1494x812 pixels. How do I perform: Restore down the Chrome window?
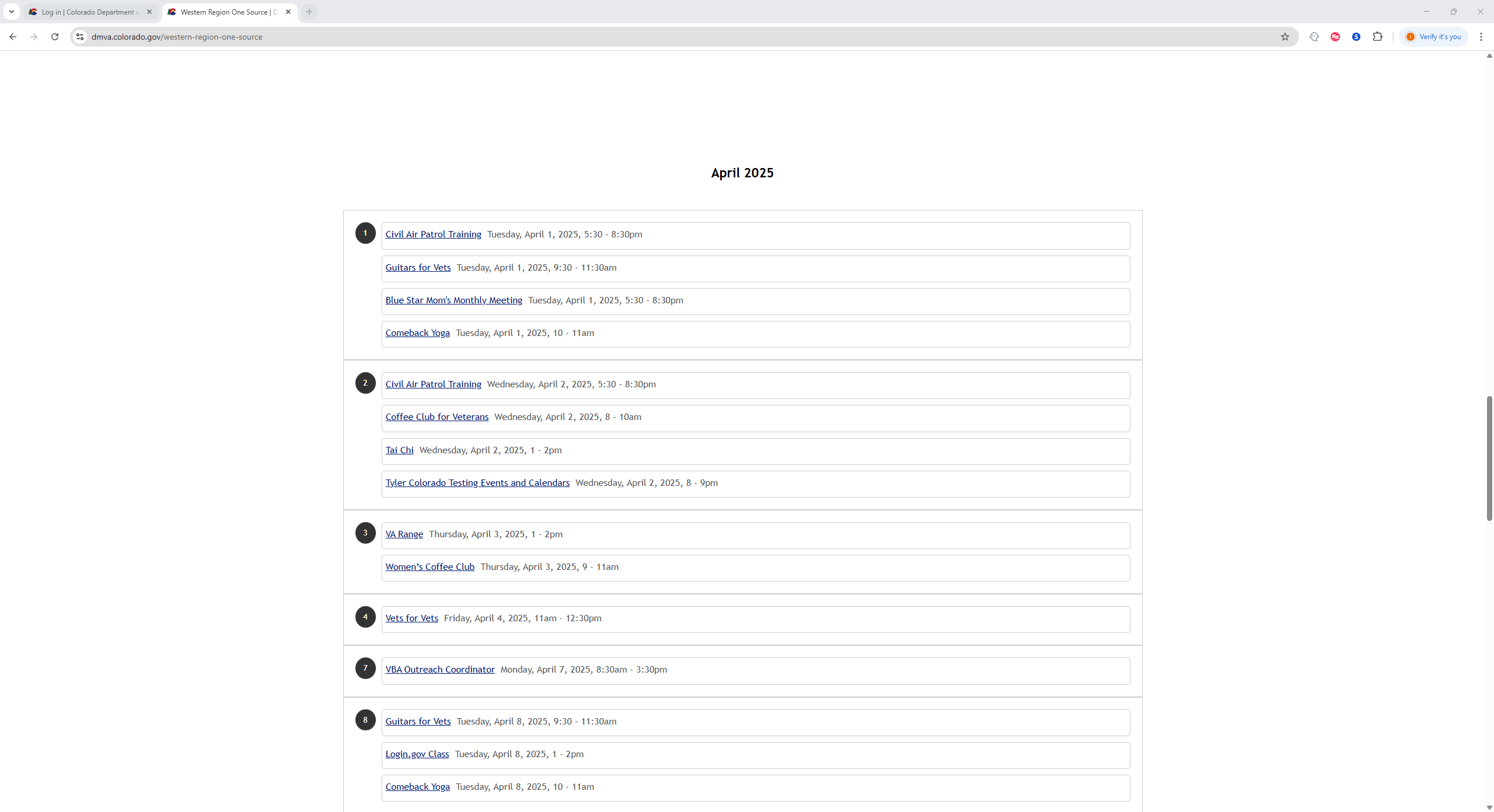[1454, 12]
